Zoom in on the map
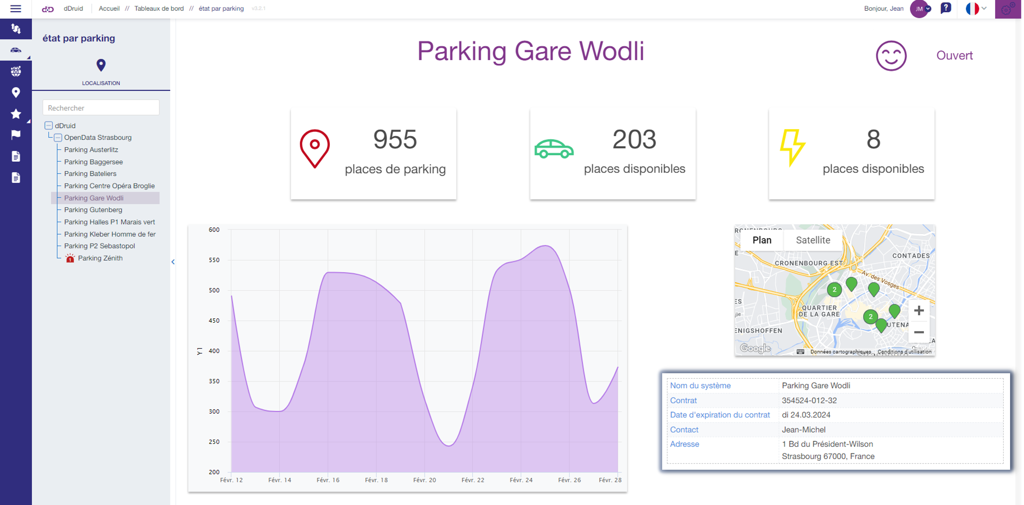The width and height of the screenshot is (1024, 505). coord(919,311)
